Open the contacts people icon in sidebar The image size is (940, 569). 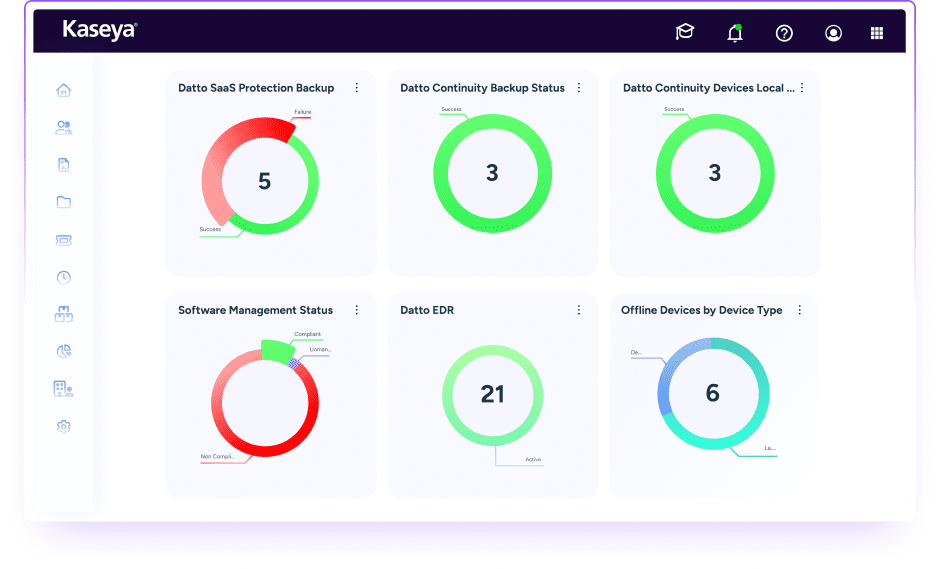pyautogui.click(x=64, y=128)
